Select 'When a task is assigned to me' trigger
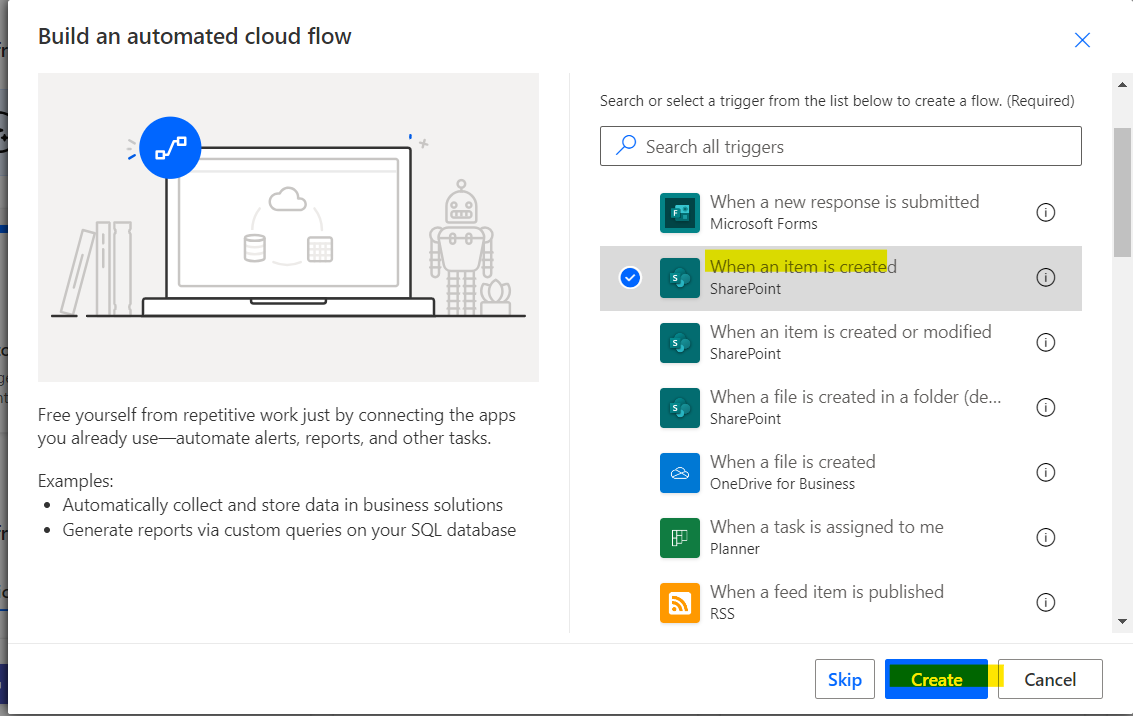The width and height of the screenshot is (1133, 716). (x=840, y=538)
